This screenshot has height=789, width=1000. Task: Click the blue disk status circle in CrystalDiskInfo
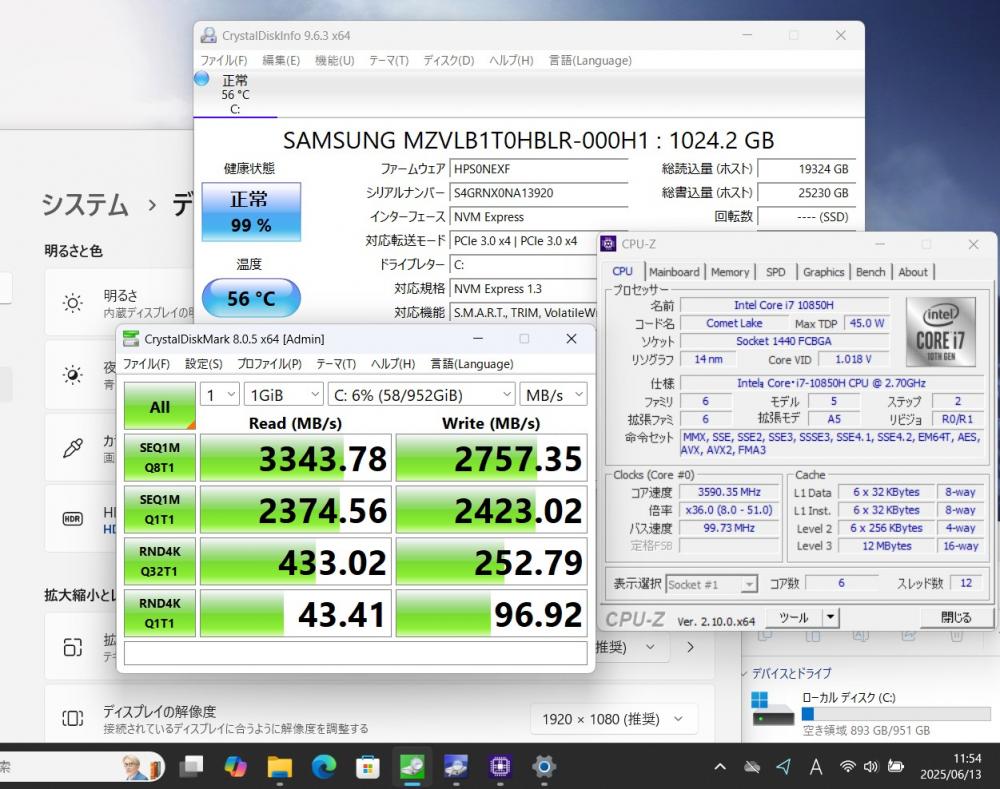pos(202,78)
